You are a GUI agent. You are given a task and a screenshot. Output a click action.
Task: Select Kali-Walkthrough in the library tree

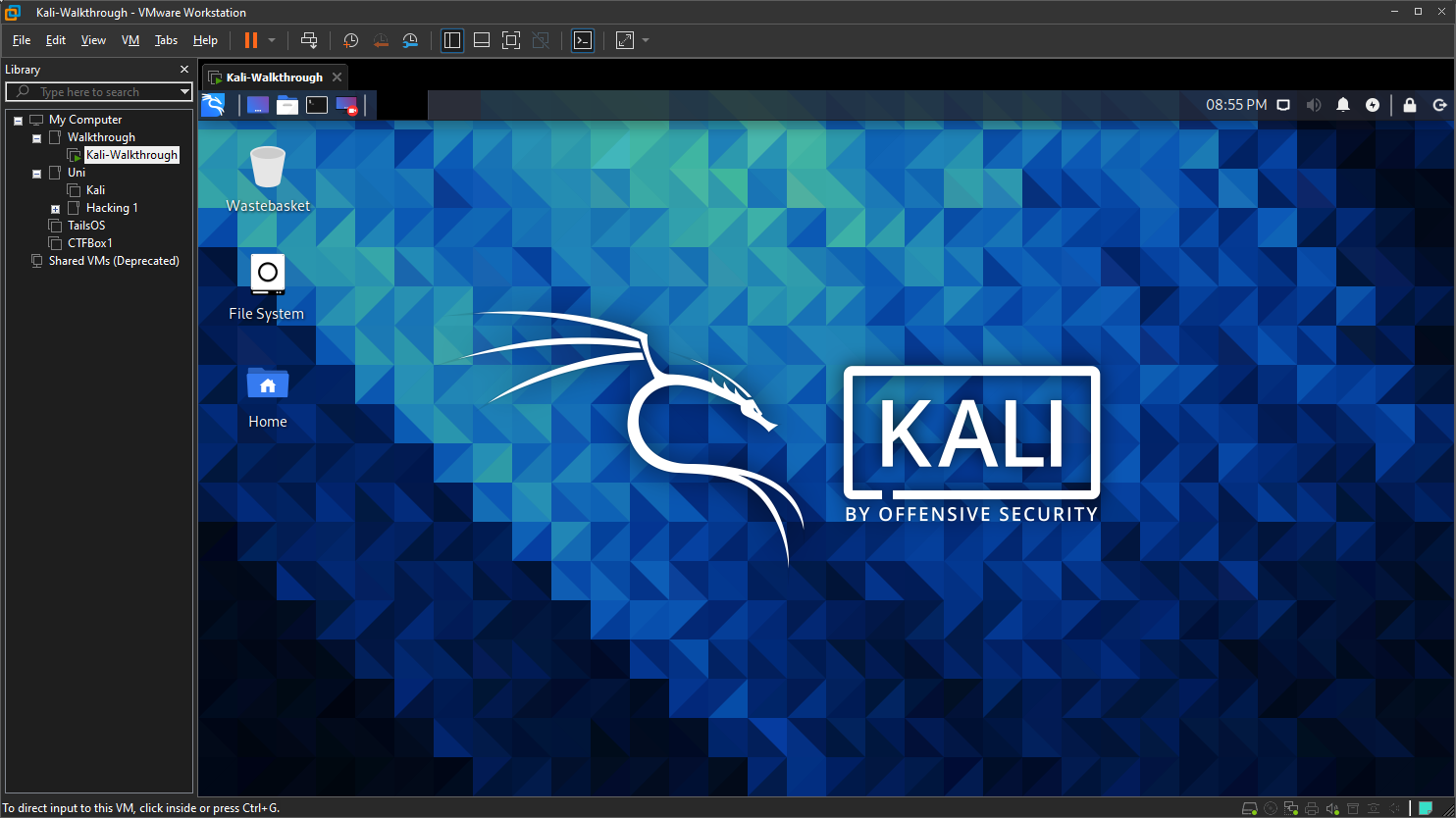[x=131, y=155]
